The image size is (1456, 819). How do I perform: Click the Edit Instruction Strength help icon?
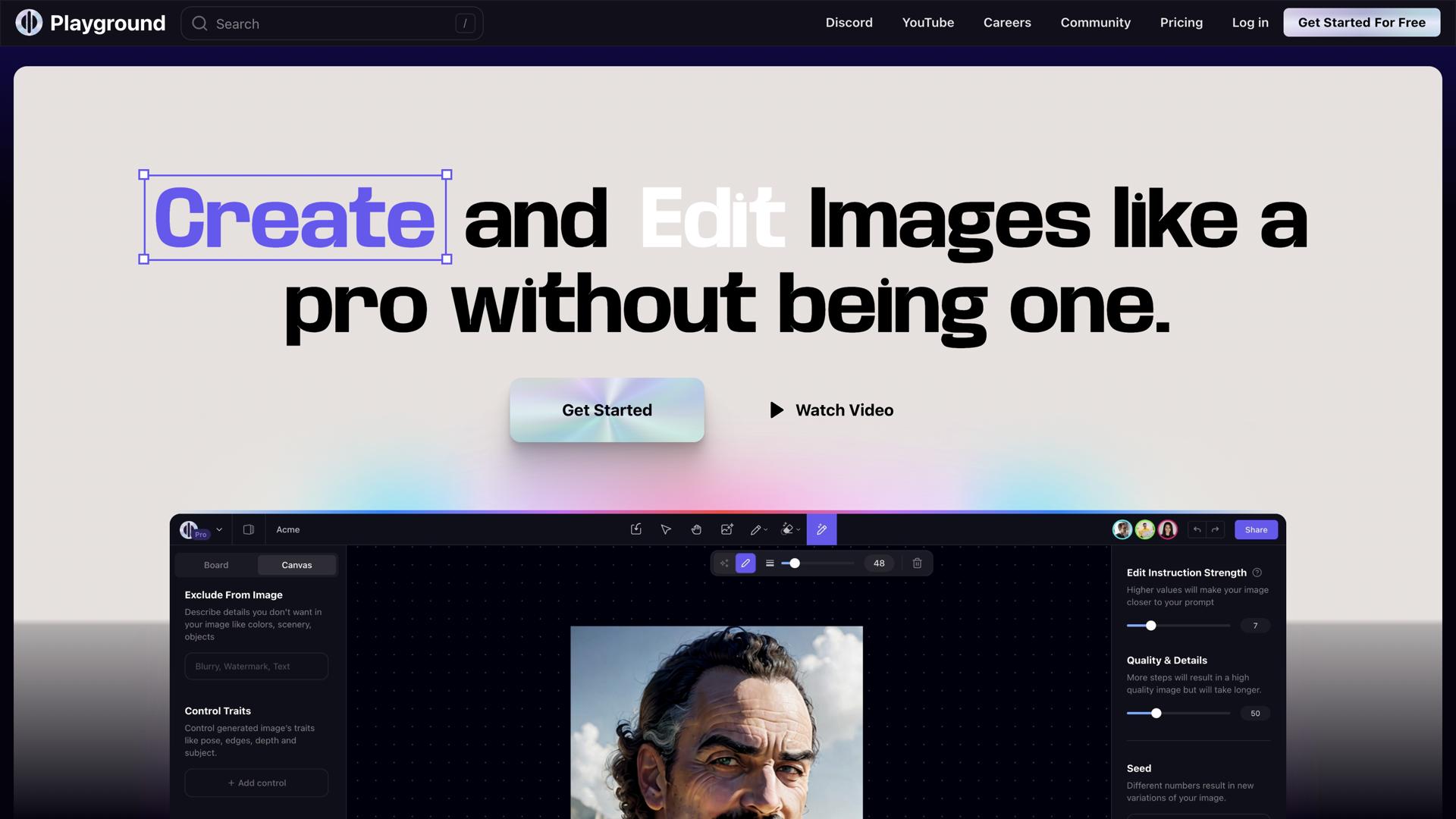tap(1257, 573)
